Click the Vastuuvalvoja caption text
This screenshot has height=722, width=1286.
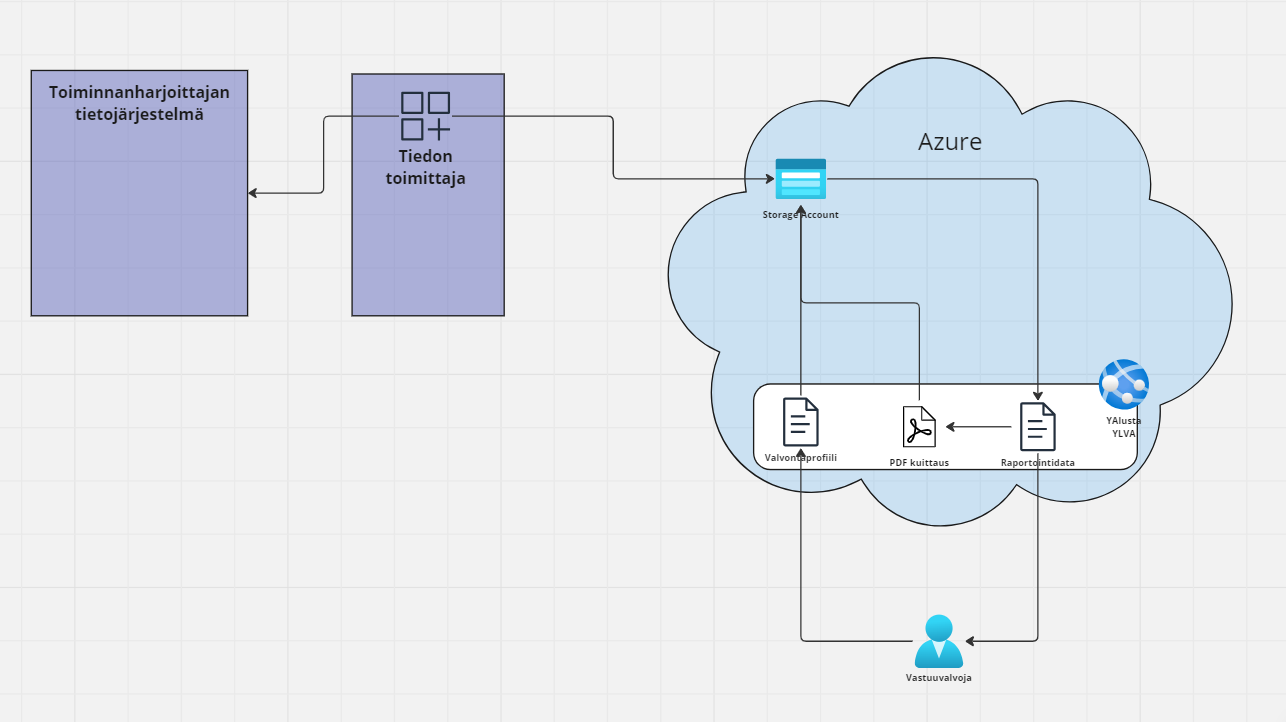point(938,678)
